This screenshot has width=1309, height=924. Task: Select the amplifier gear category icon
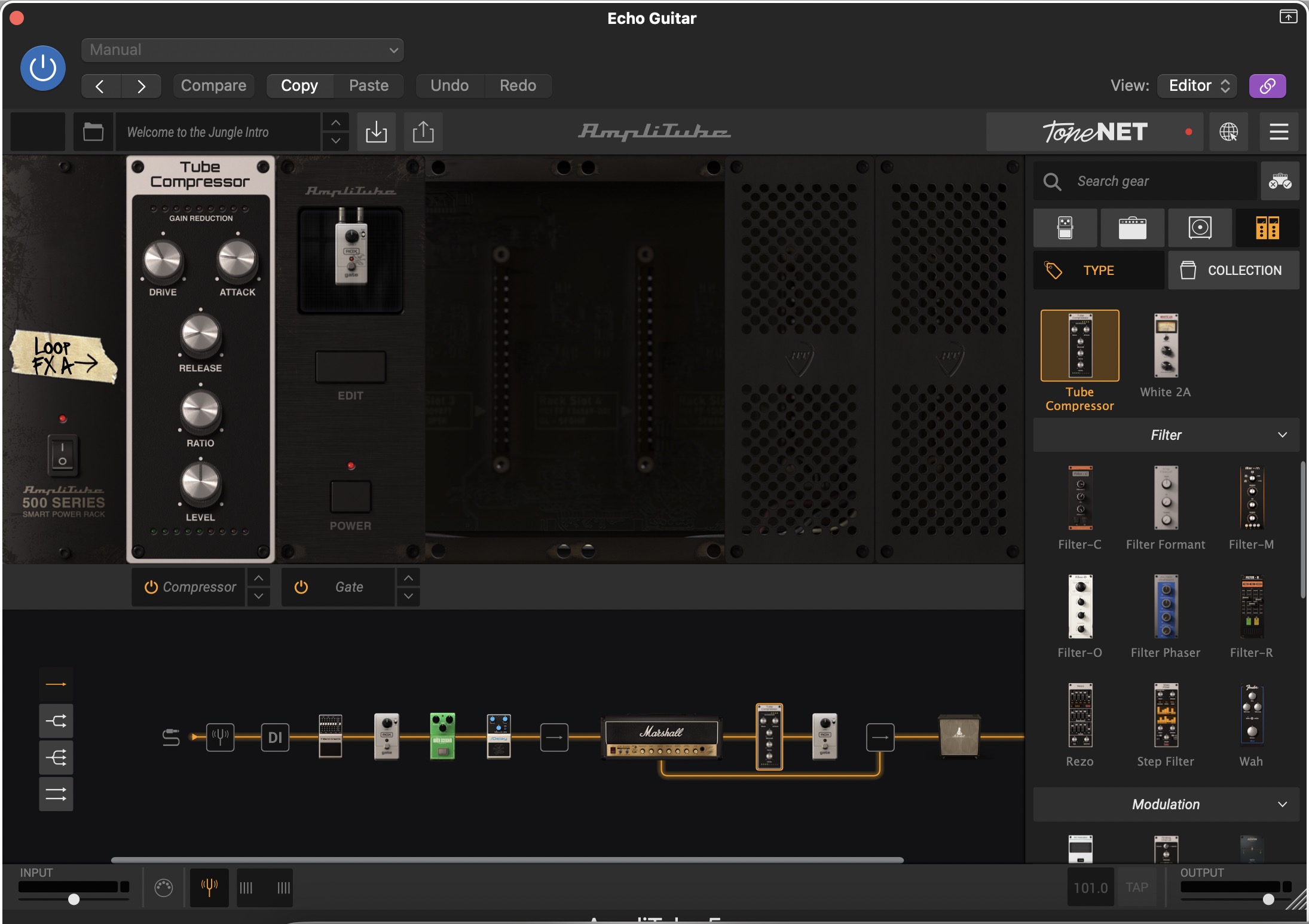pyautogui.click(x=1132, y=228)
